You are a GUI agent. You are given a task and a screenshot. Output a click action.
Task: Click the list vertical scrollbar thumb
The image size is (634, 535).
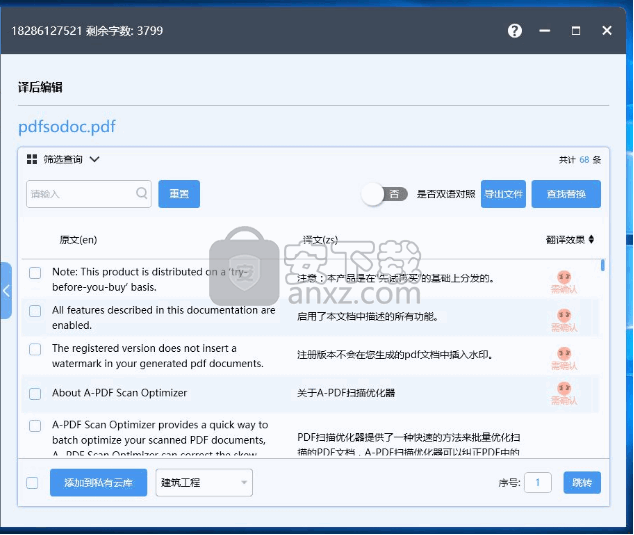pos(603,265)
